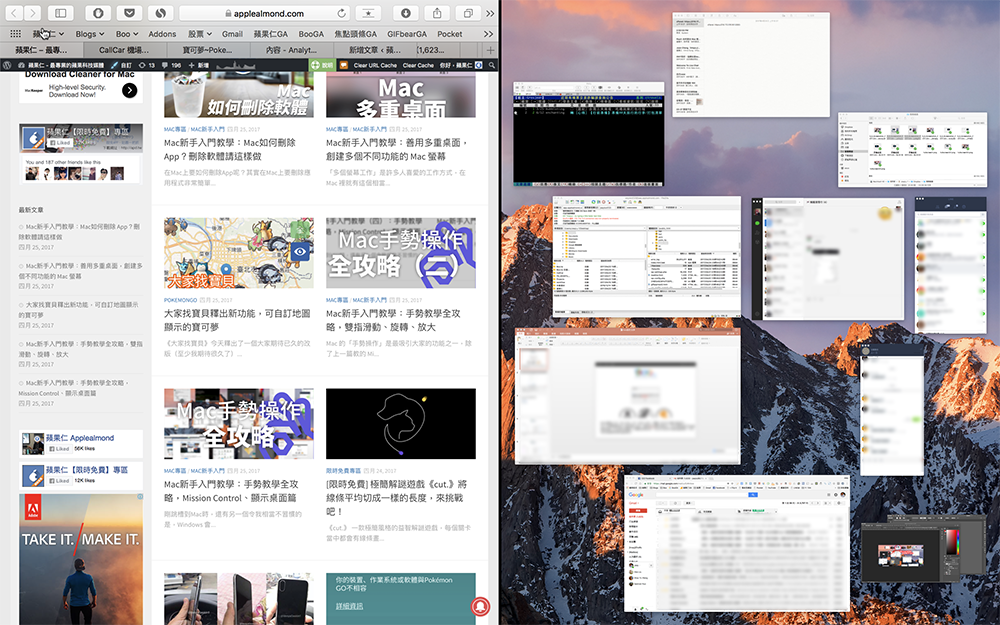Click the red notification bell

[480, 606]
